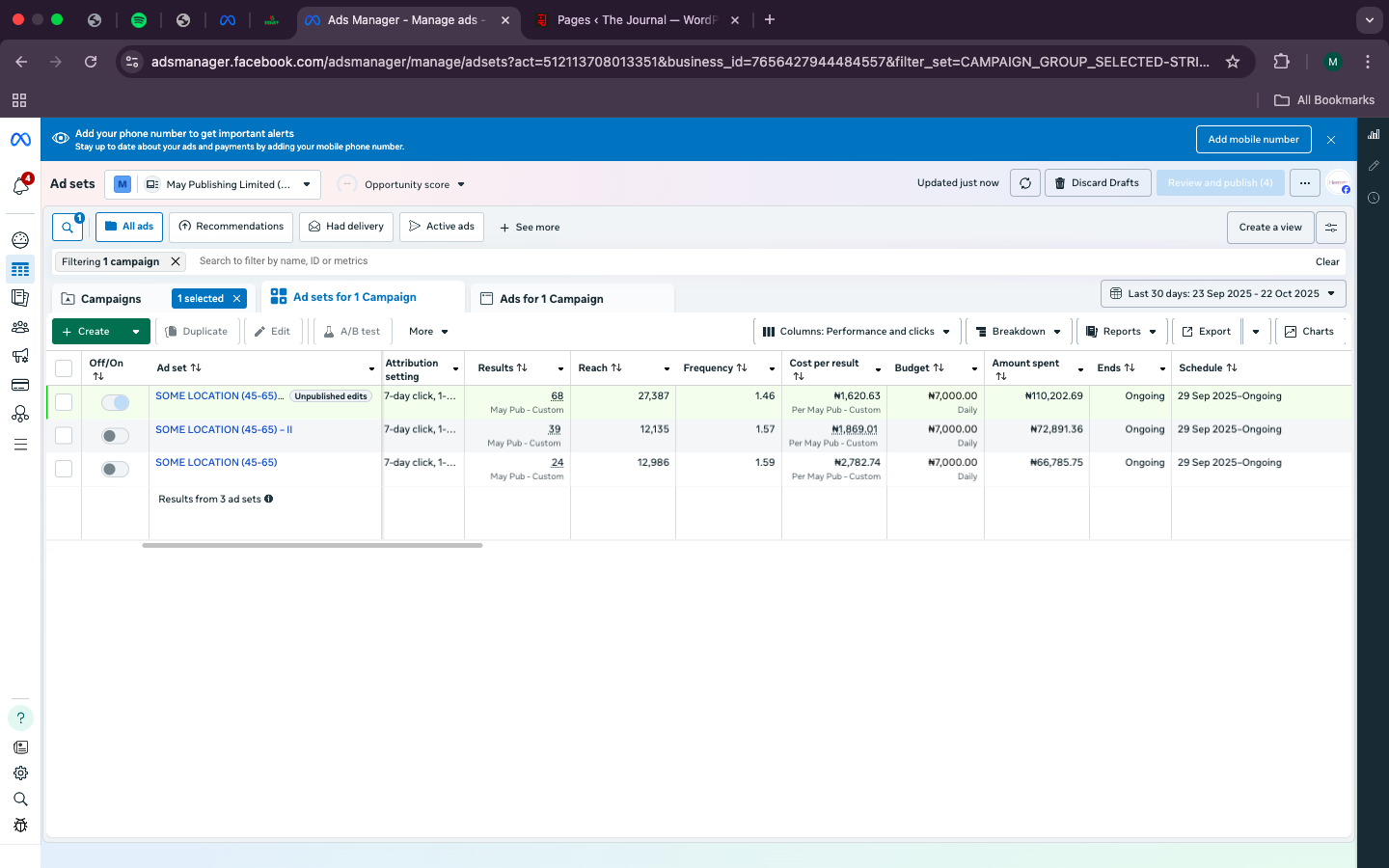Open the customize view sliders icon
Viewport: 1389px width, 868px height.
[x=1330, y=228]
